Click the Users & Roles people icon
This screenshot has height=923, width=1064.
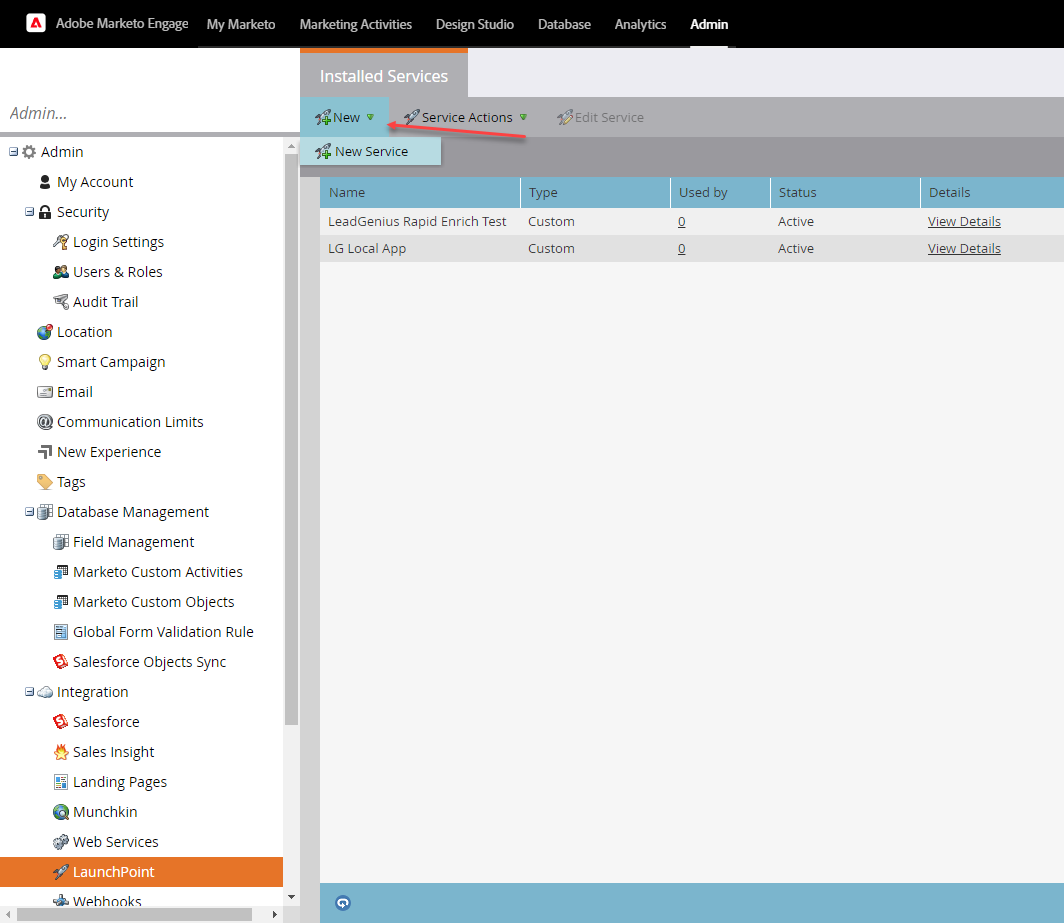click(x=61, y=272)
